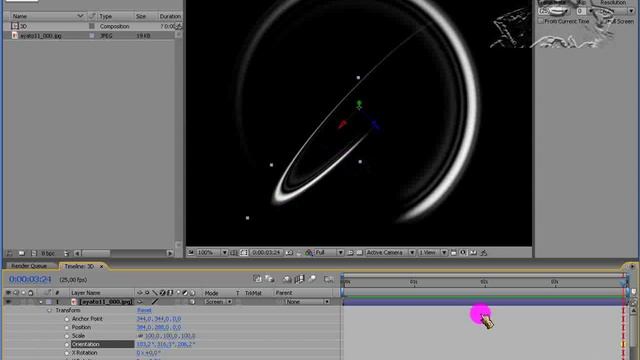Toggle the transparency grid icon

tap(359, 253)
